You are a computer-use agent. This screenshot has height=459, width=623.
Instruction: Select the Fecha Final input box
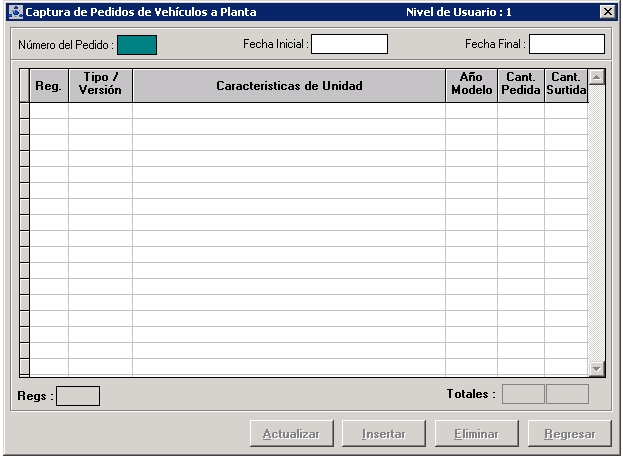tap(567, 44)
